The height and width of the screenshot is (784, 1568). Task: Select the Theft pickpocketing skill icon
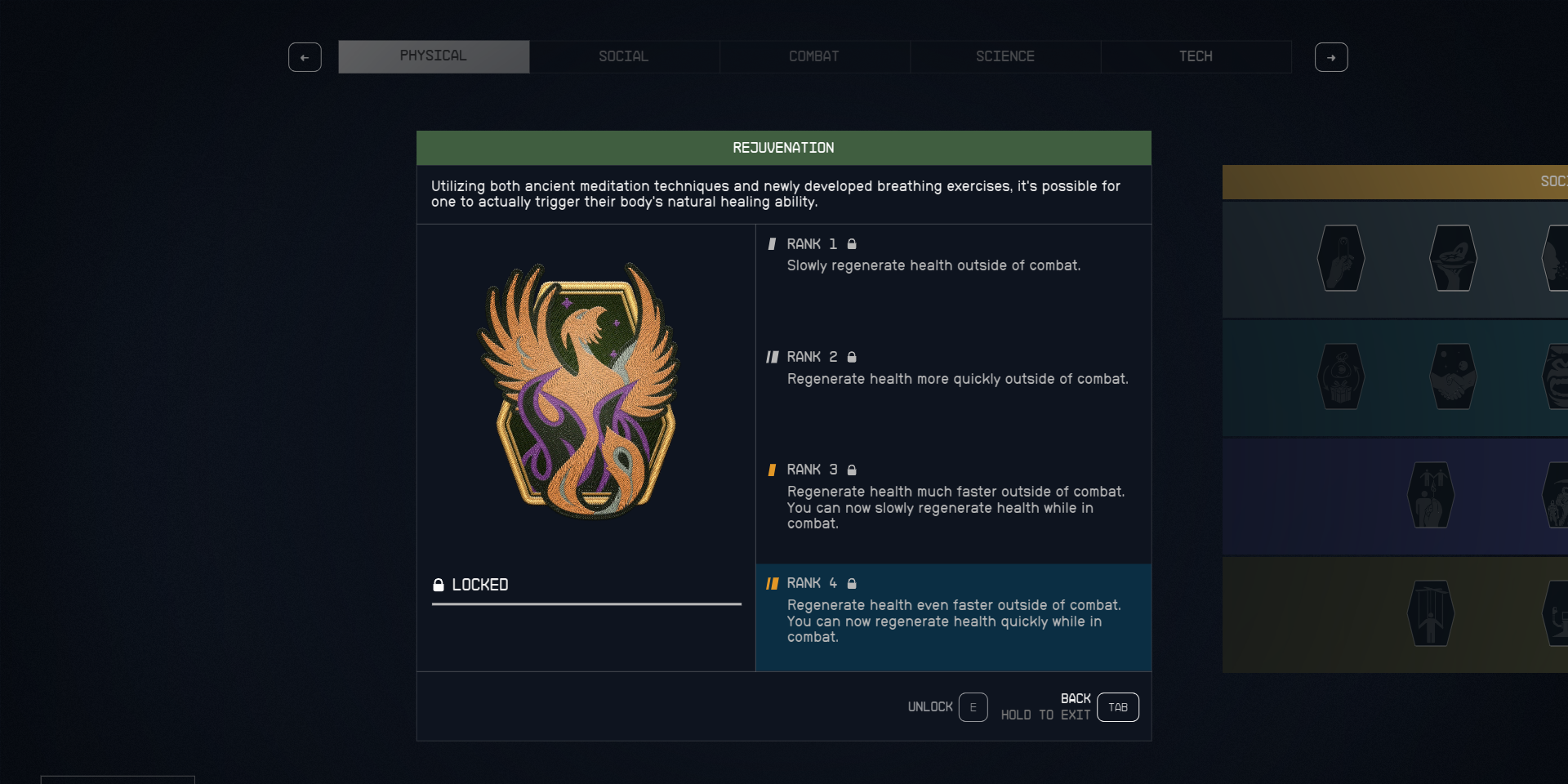[x=1340, y=259]
